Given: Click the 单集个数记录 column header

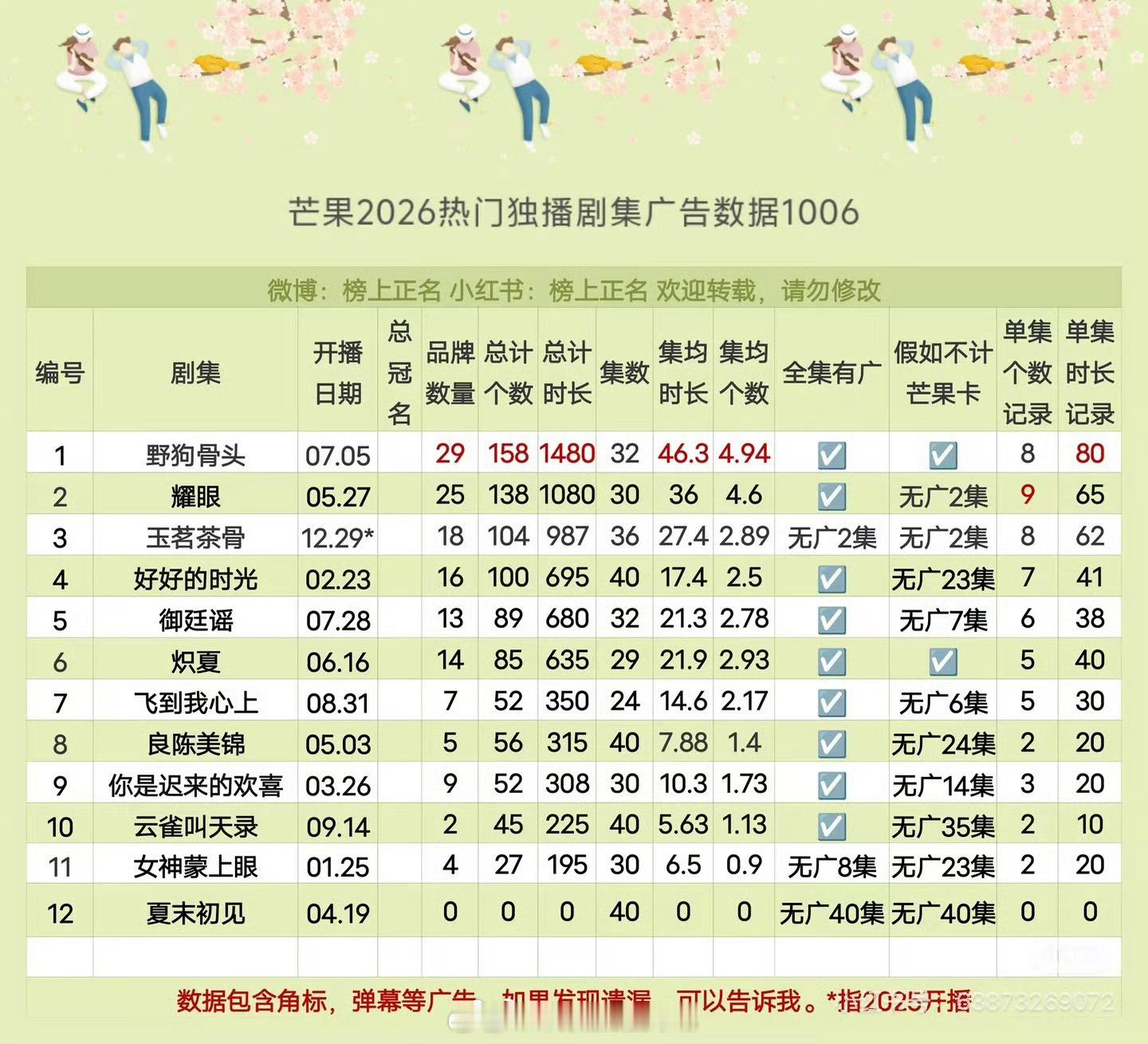Looking at the screenshot, I should point(1028,372).
